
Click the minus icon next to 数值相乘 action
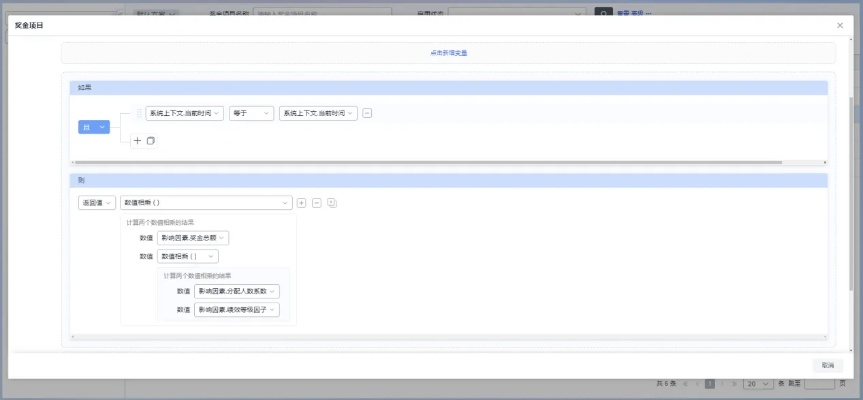pyautogui.click(x=317, y=203)
